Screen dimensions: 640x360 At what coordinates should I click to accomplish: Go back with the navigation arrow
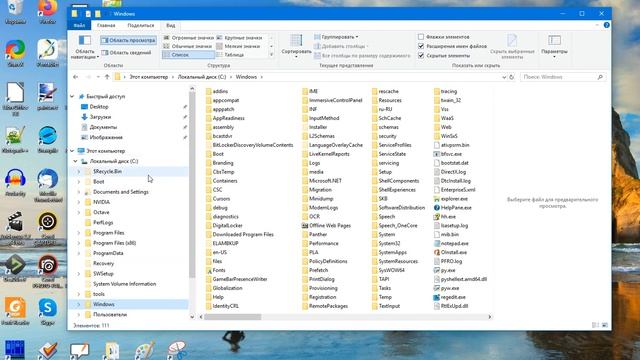pos(76,77)
